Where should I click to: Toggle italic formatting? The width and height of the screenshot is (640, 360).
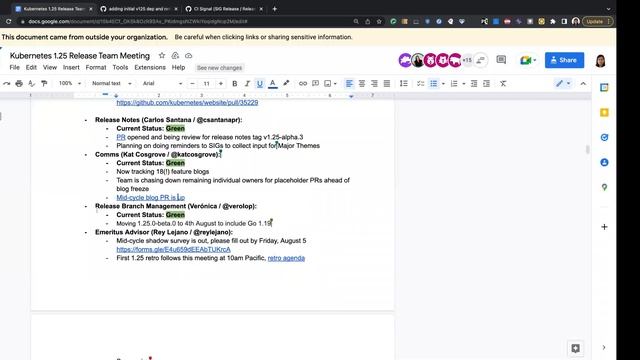coord(247,83)
